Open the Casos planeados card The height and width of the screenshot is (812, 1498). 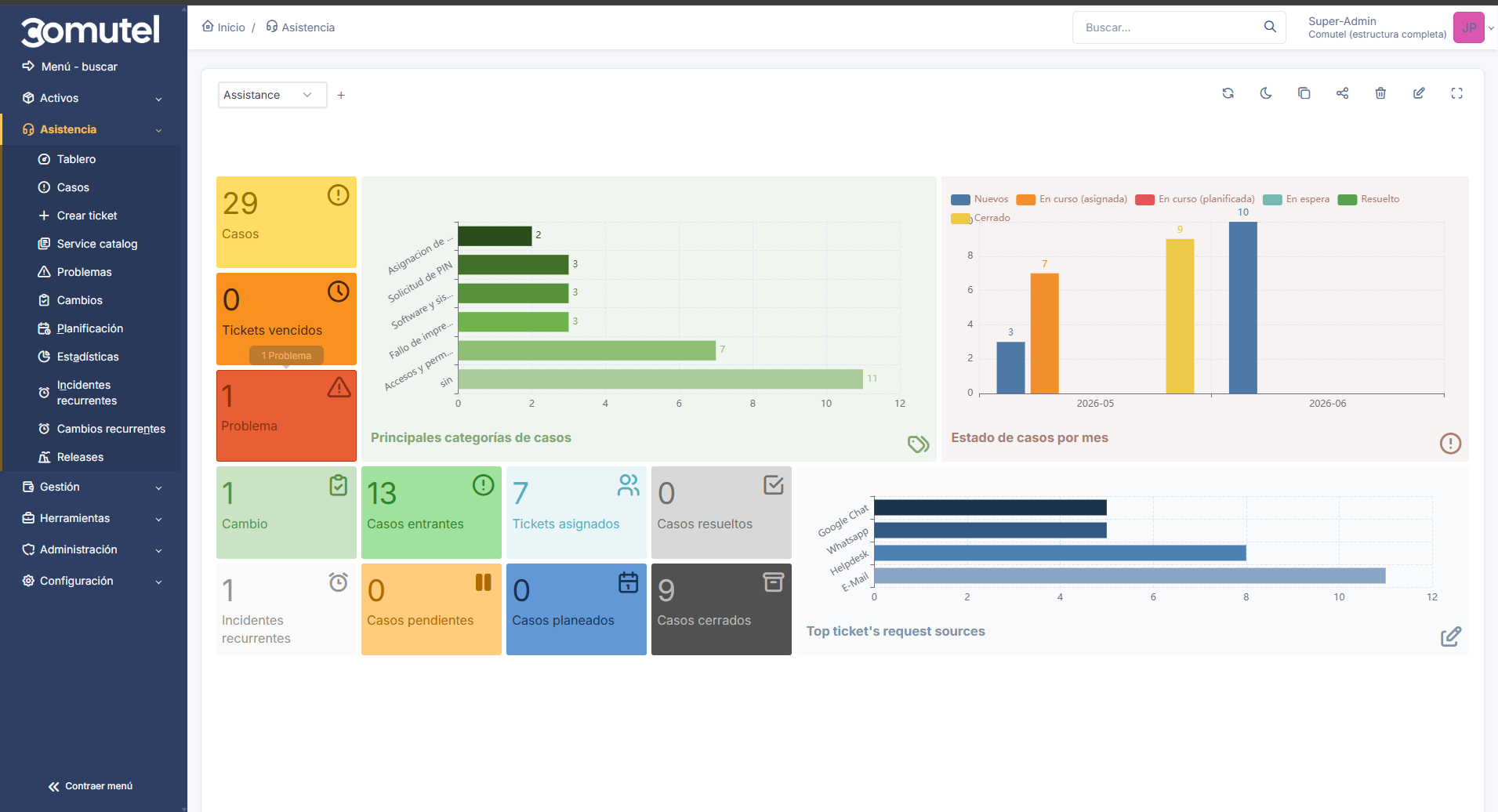pos(576,609)
